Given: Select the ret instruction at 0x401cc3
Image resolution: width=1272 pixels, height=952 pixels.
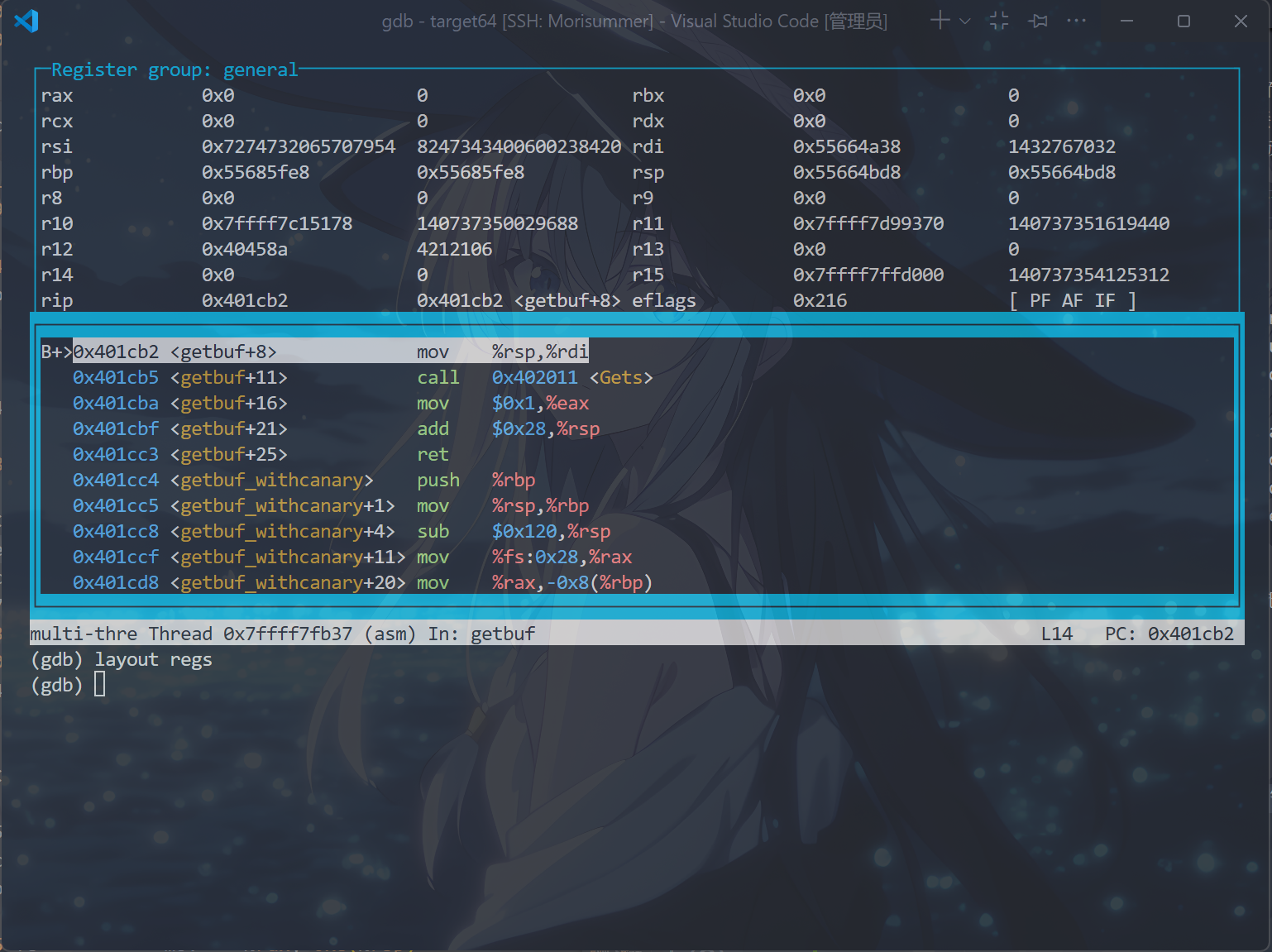Looking at the screenshot, I should click(x=433, y=454).
